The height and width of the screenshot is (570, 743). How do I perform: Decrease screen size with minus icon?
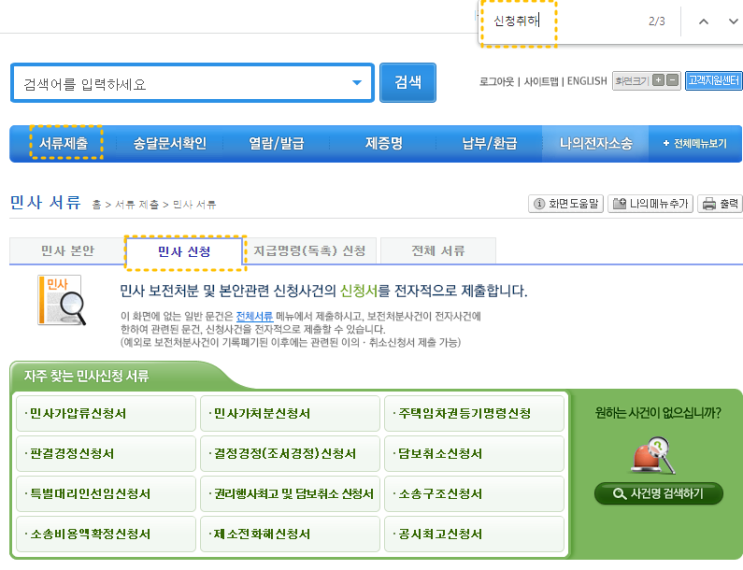[x=672, y=80]
